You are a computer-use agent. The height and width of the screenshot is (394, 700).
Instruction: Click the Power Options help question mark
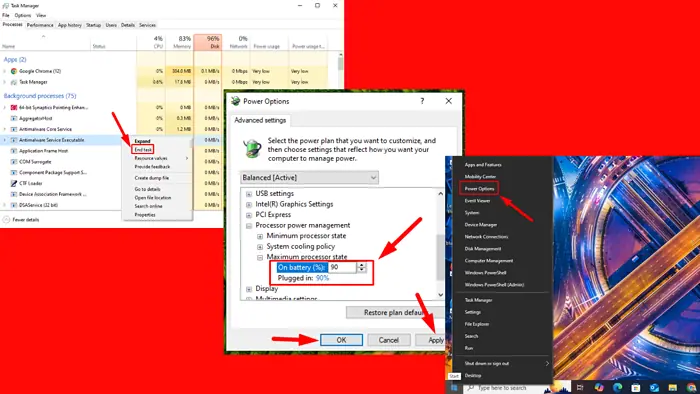(x=422, y=101)
